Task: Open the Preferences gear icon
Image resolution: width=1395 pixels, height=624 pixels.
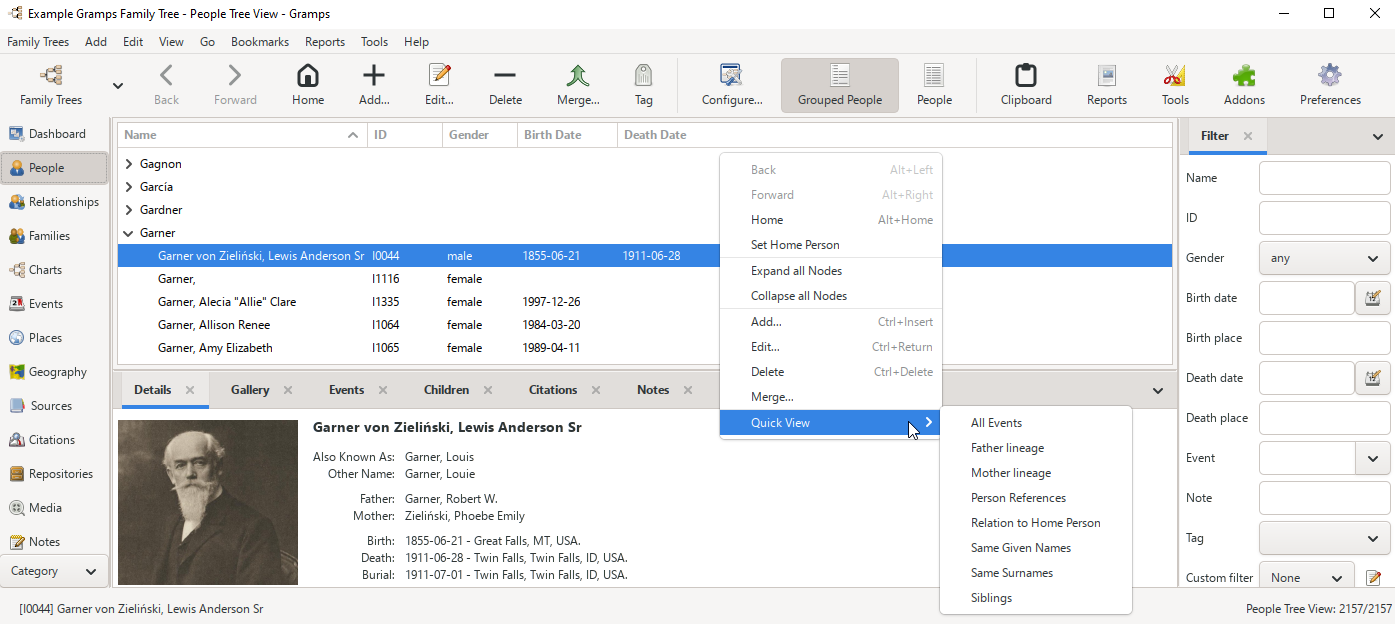Action: [1330, 76]
